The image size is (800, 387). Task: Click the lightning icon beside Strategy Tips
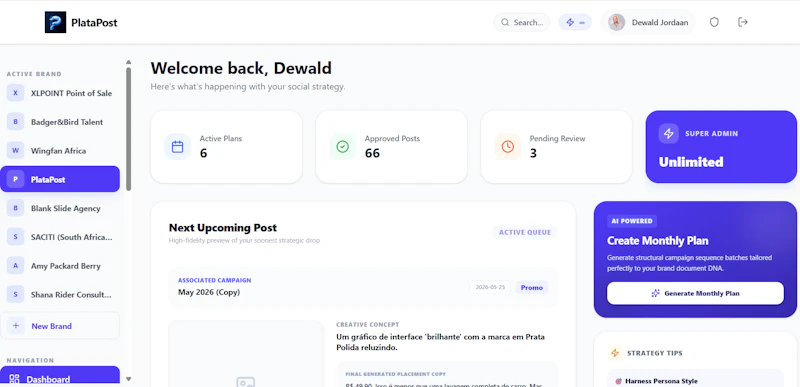point(615,353)
